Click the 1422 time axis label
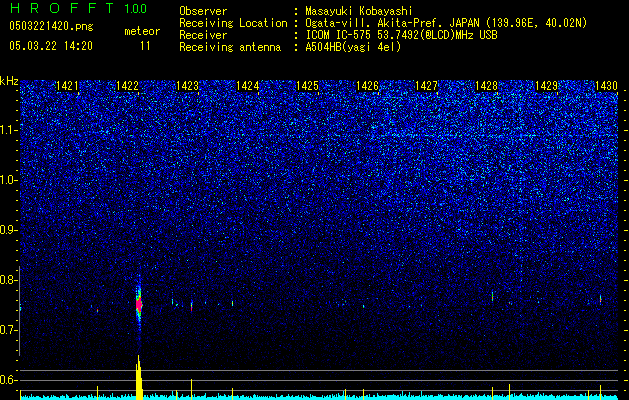This screenshot has height=400, width=629. pyautogui.click(x=127, y=85)
